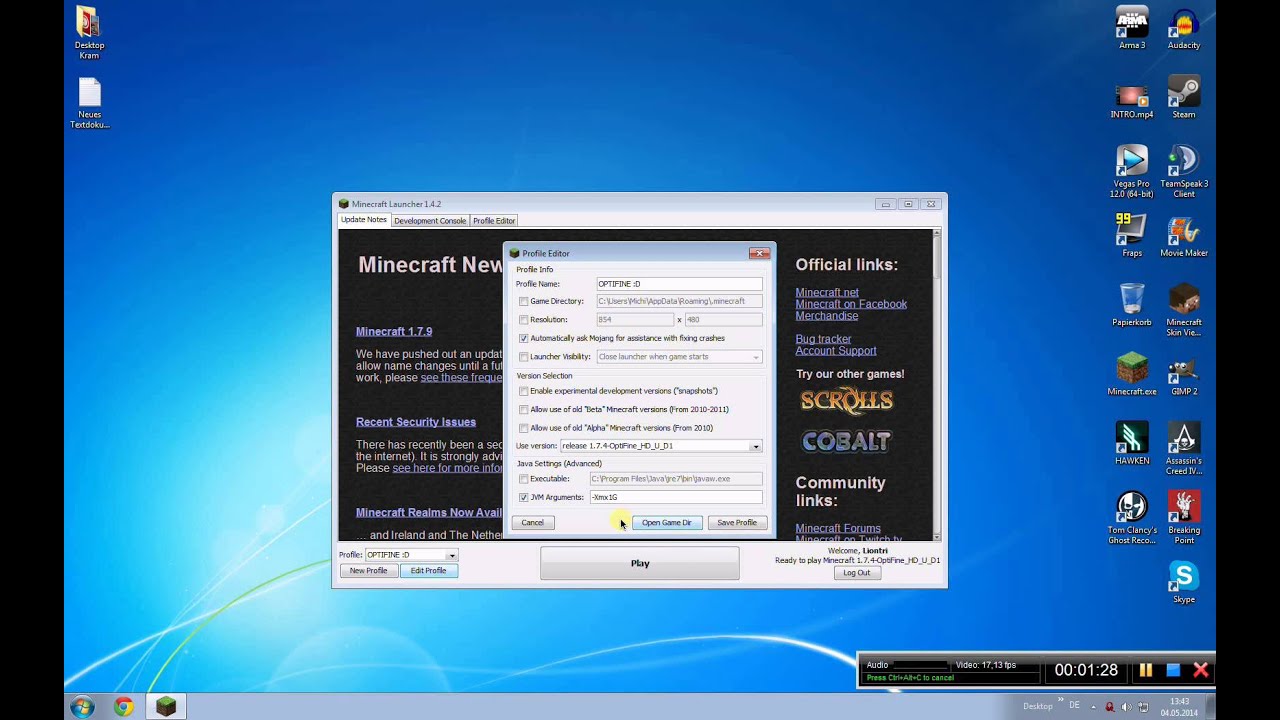Launch the Audacity desktop icon
The image size is (1280, 720).
(1184, 28)
